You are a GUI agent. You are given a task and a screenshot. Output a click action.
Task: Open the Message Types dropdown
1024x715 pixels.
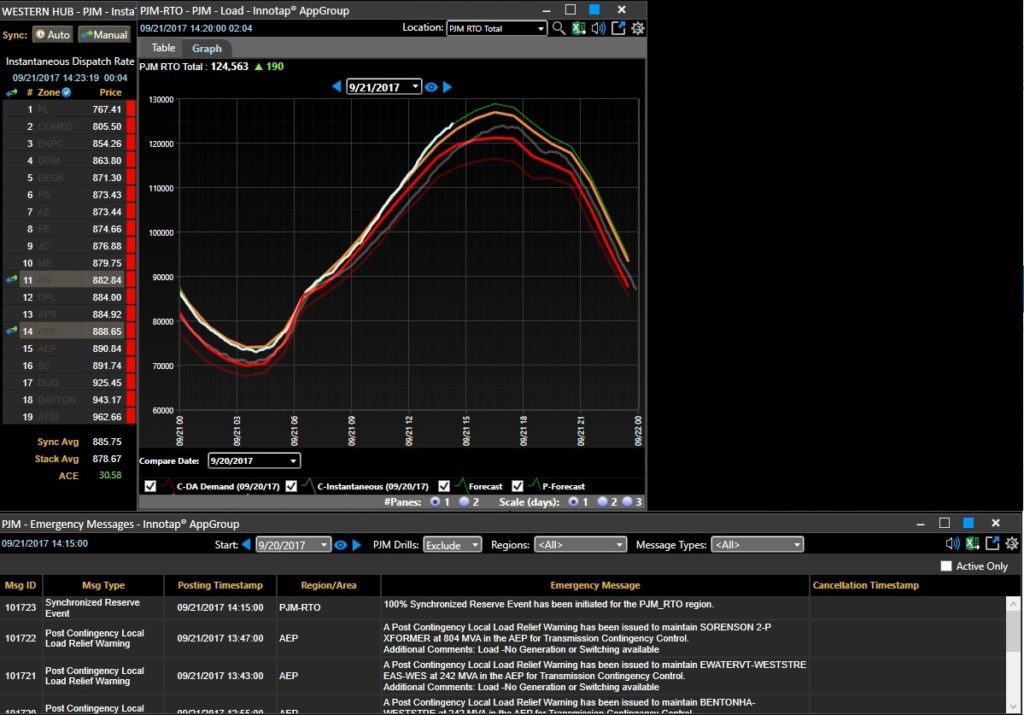pos(758,545)
